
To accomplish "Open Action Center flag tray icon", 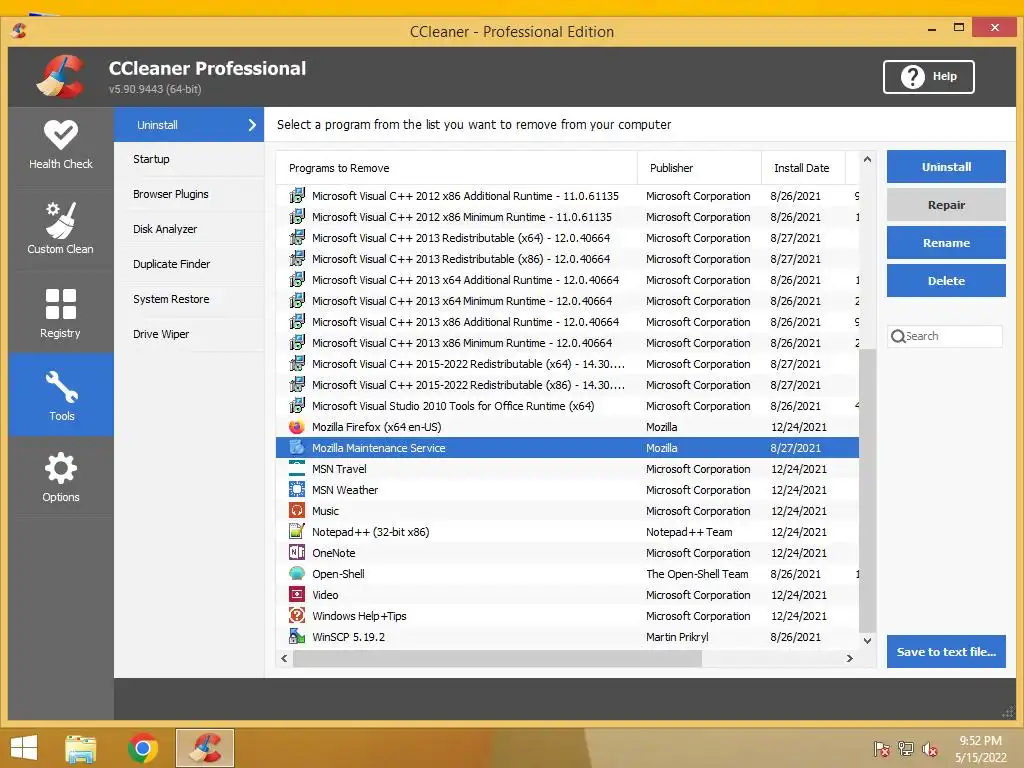I will point(882,749).
